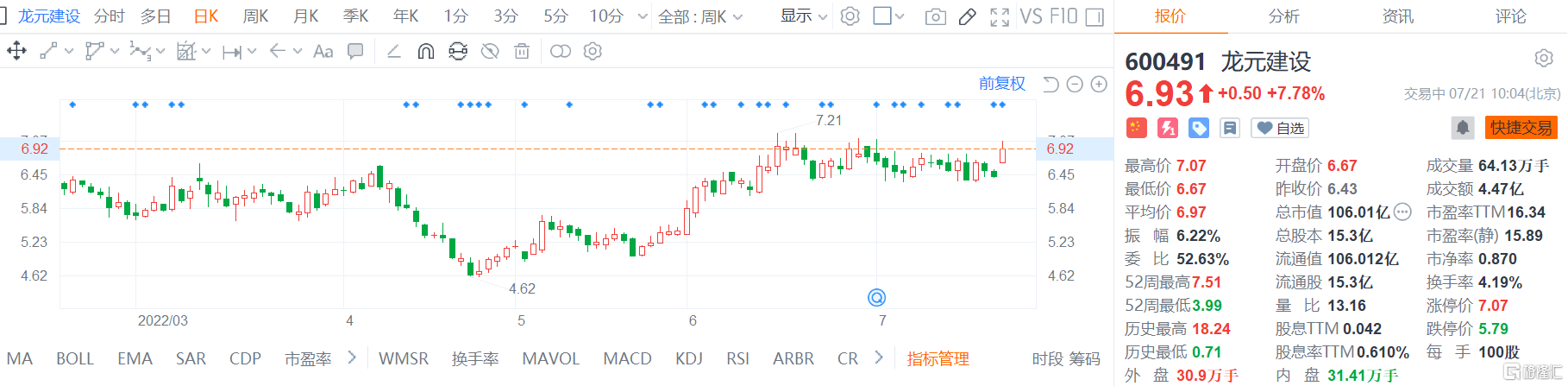This screenshot has height=386, width=1568.
Task: Add a comment bubble annotation
Action: [x=355, y=52]
